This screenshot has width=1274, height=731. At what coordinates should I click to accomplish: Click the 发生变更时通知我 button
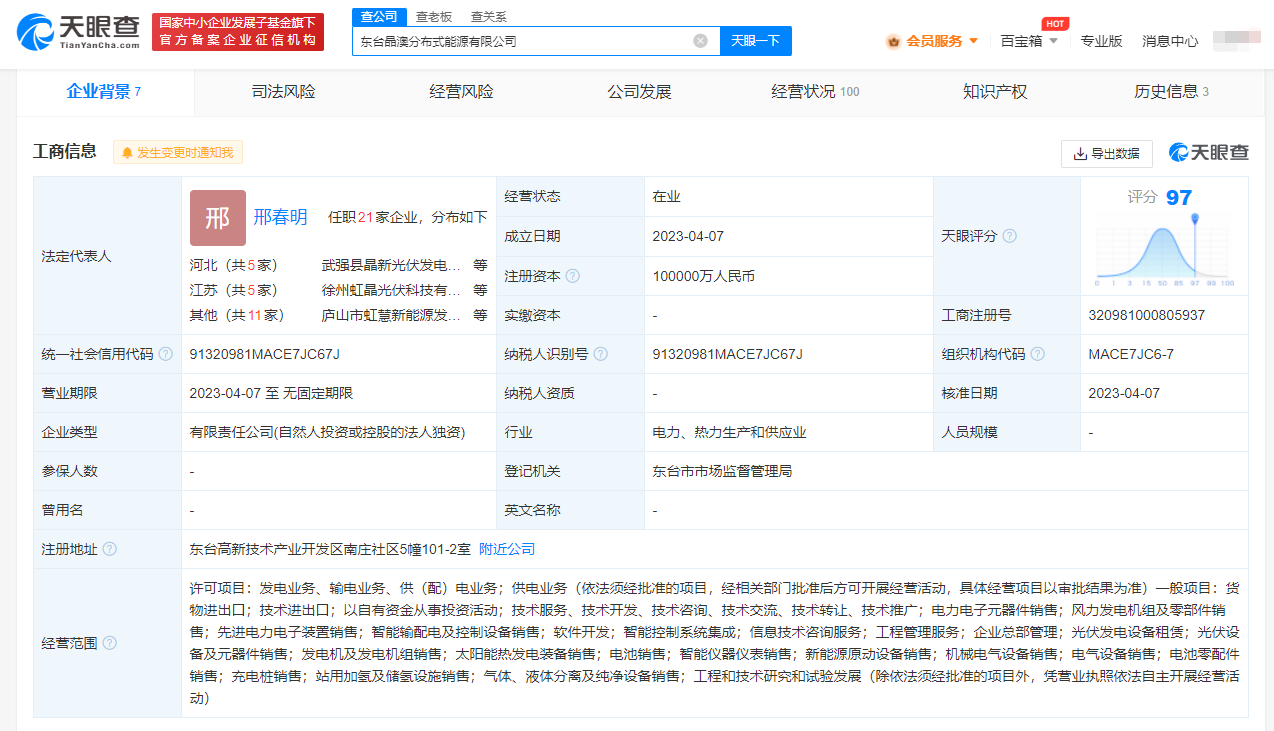pos(177,152)
